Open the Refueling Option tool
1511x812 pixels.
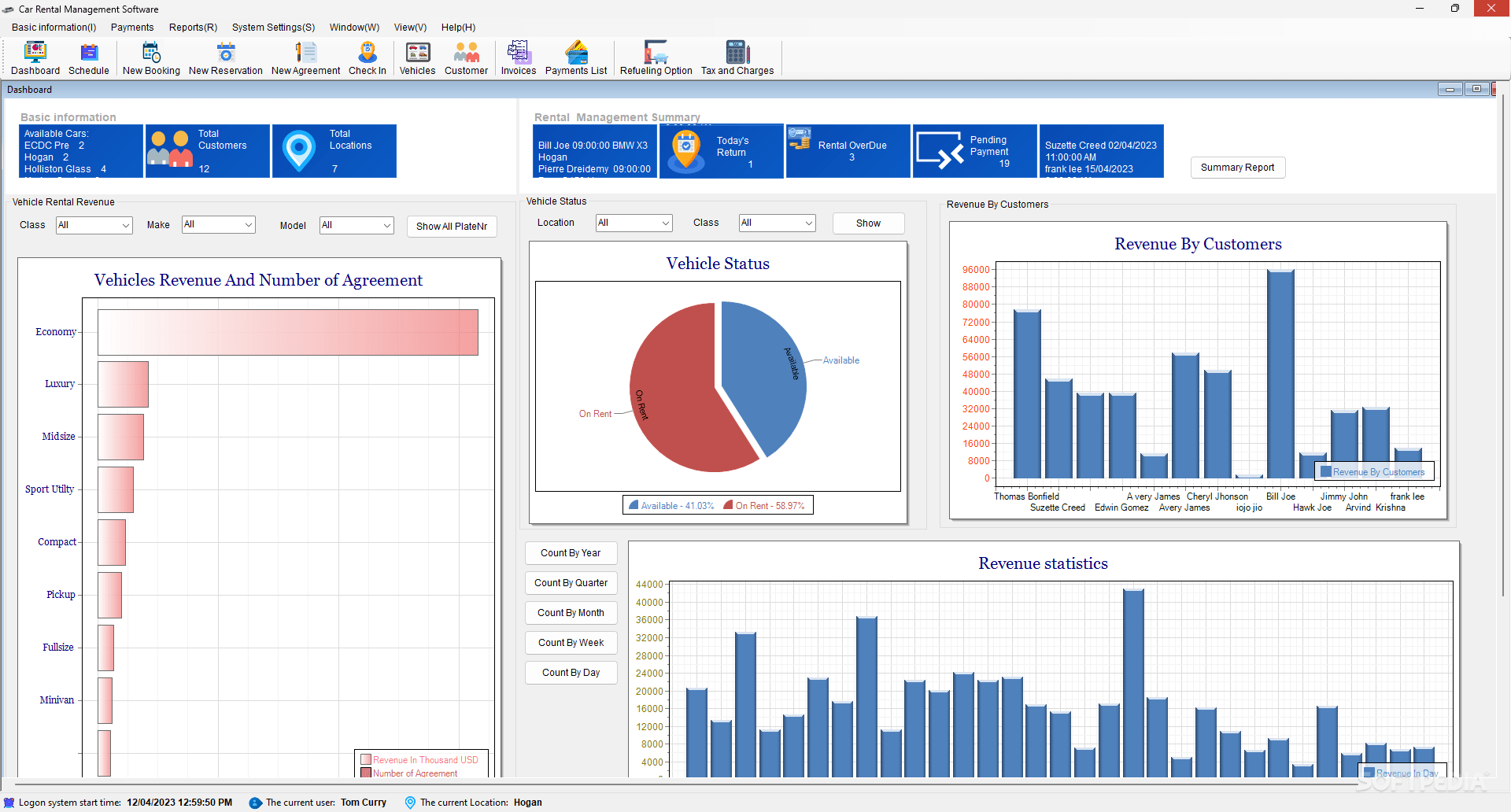pyautogui.click(x=655, y=57)
